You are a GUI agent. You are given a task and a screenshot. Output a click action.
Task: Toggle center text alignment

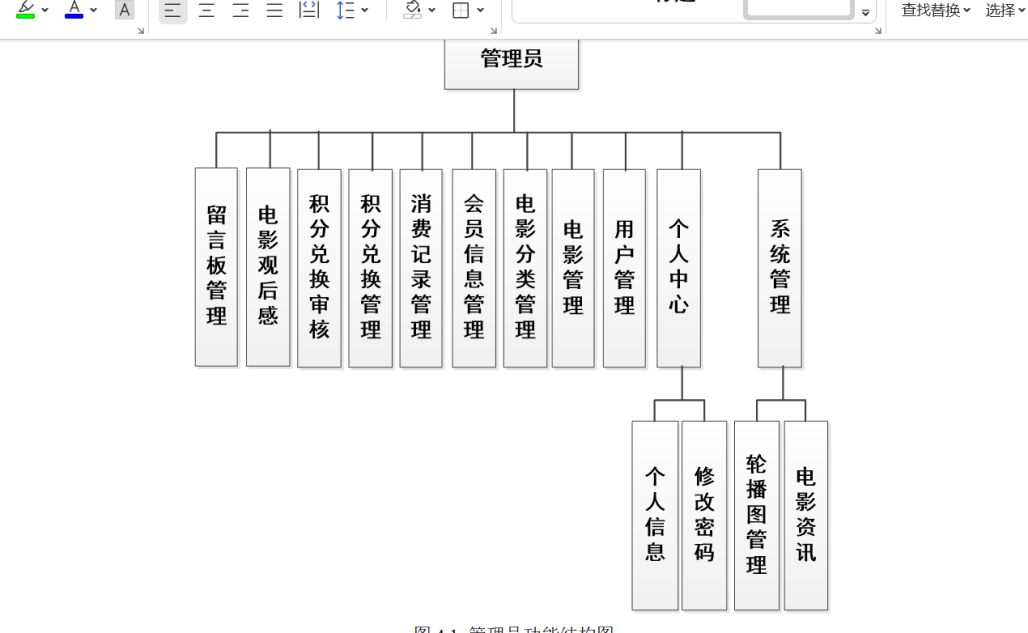click(x=207, y=10)
